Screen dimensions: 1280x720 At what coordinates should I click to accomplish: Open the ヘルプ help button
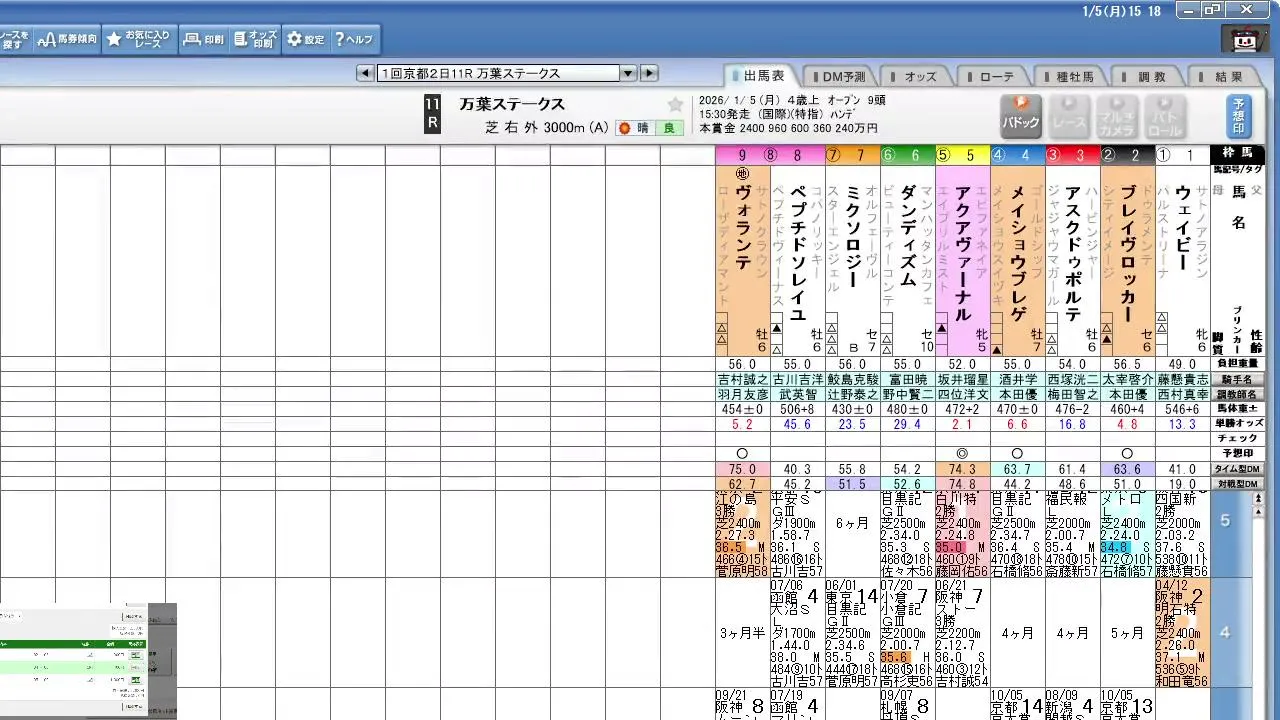tap(353, 39)
